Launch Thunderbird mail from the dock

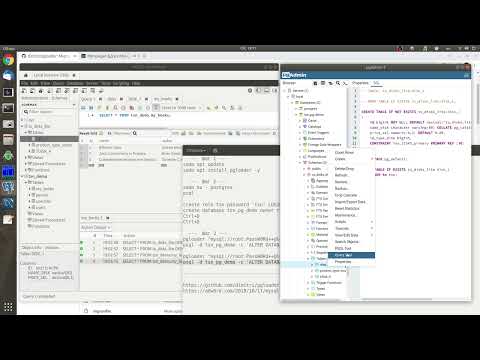coord(8,76)
